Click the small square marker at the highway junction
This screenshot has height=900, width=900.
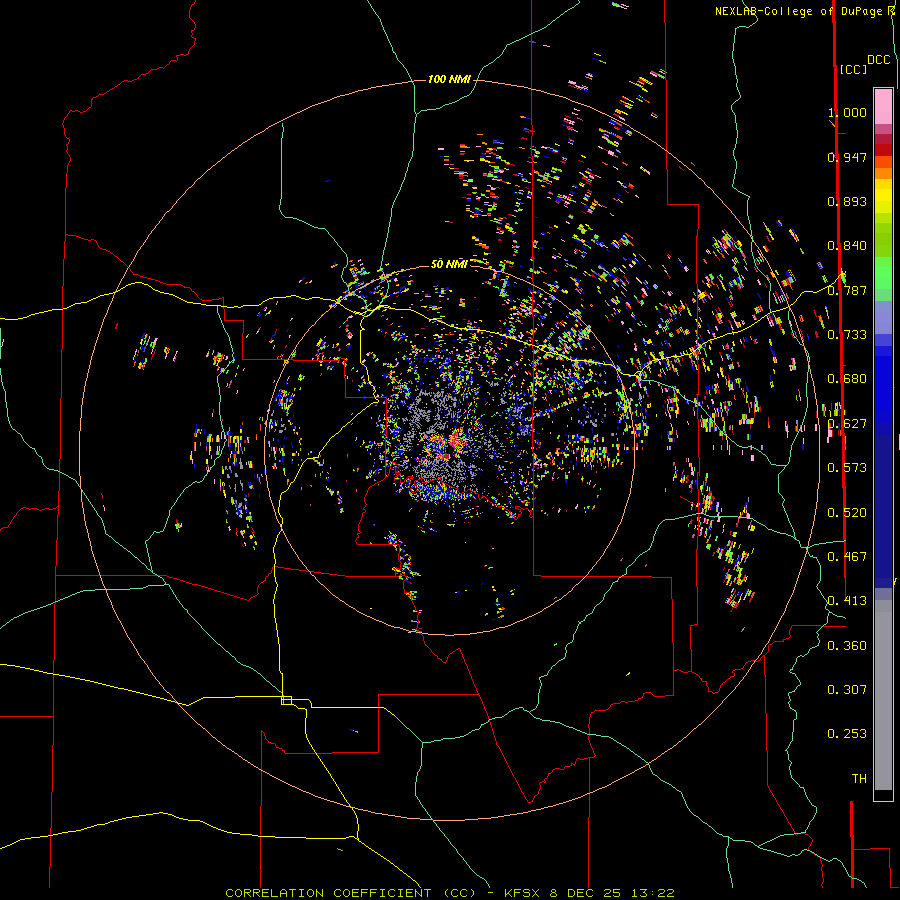286,700
